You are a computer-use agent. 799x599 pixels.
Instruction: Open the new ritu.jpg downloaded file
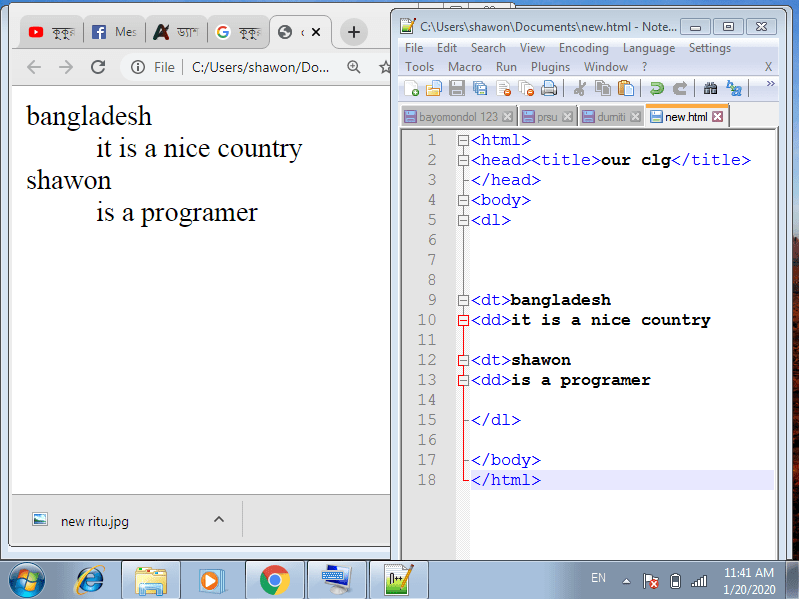click(x=94, y=521)
